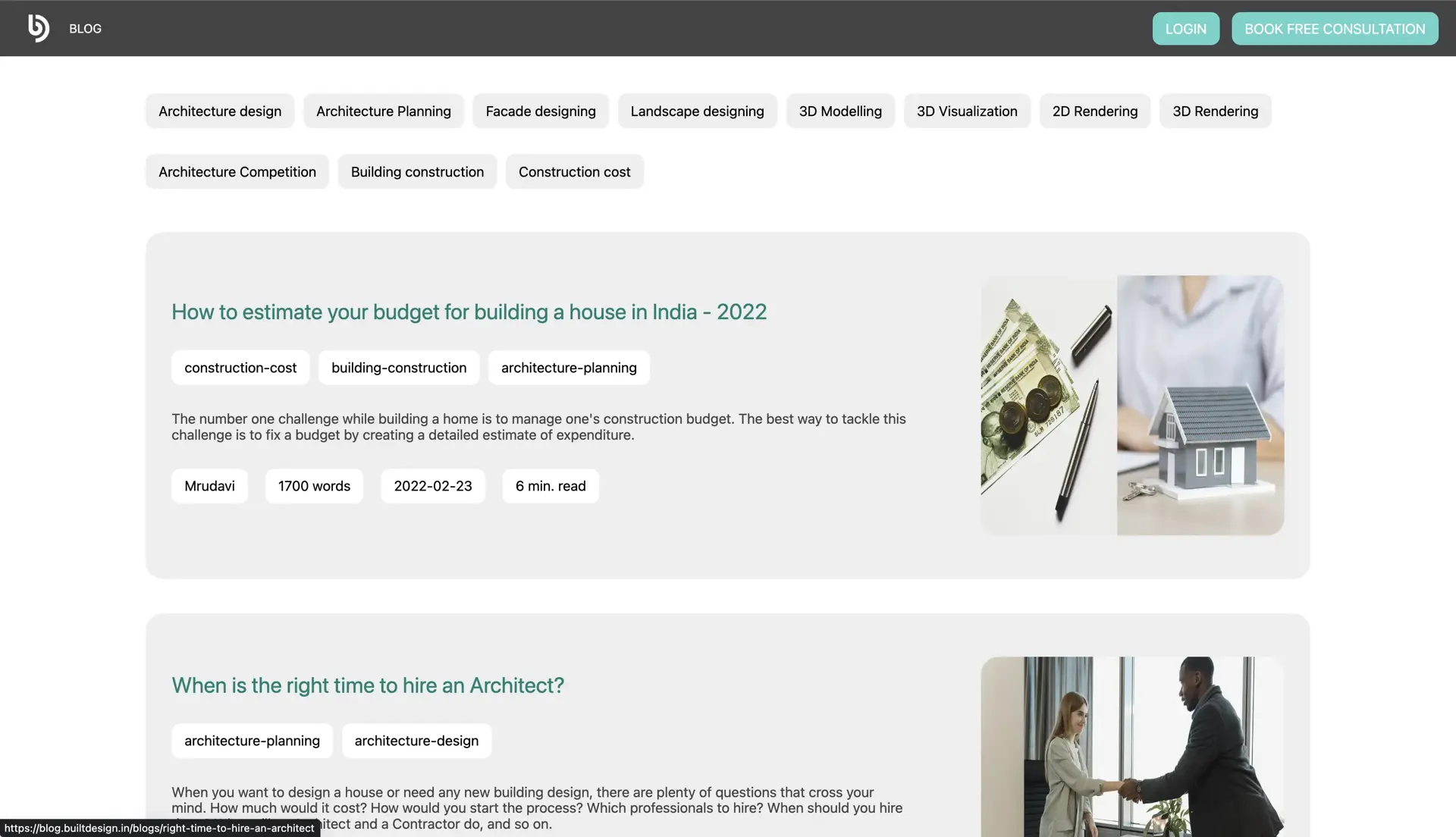Click BOOK FREE CONSULTATION

coord(1335,28)
